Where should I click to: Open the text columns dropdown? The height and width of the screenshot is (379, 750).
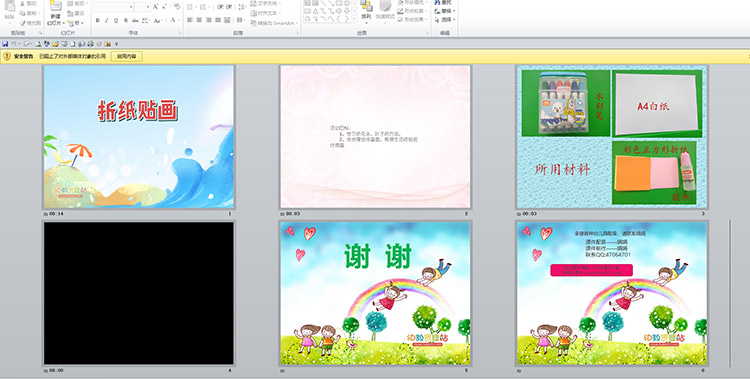pyautogui.click(x=241, y=20)
